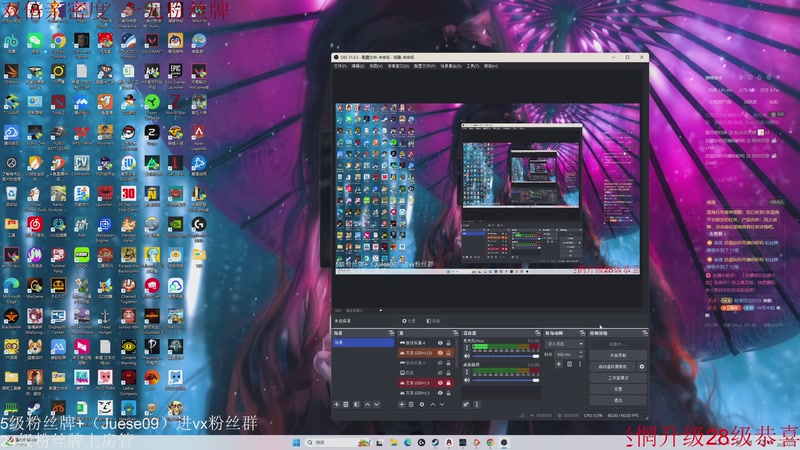
Task: Open Google Chrome desktop shortcut
Action: pos(58,41)
